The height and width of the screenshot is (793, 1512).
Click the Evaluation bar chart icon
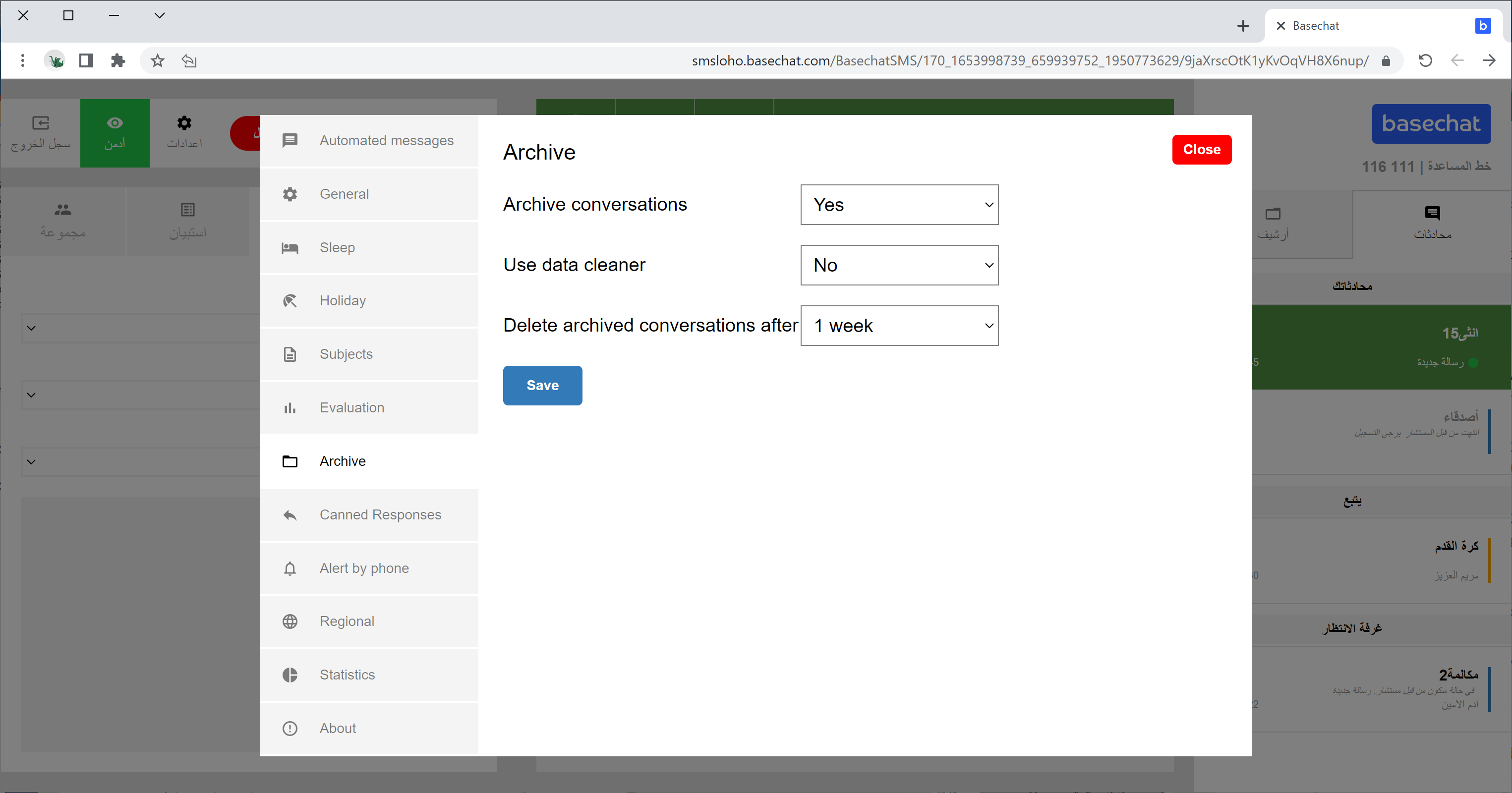pos(290,408)
